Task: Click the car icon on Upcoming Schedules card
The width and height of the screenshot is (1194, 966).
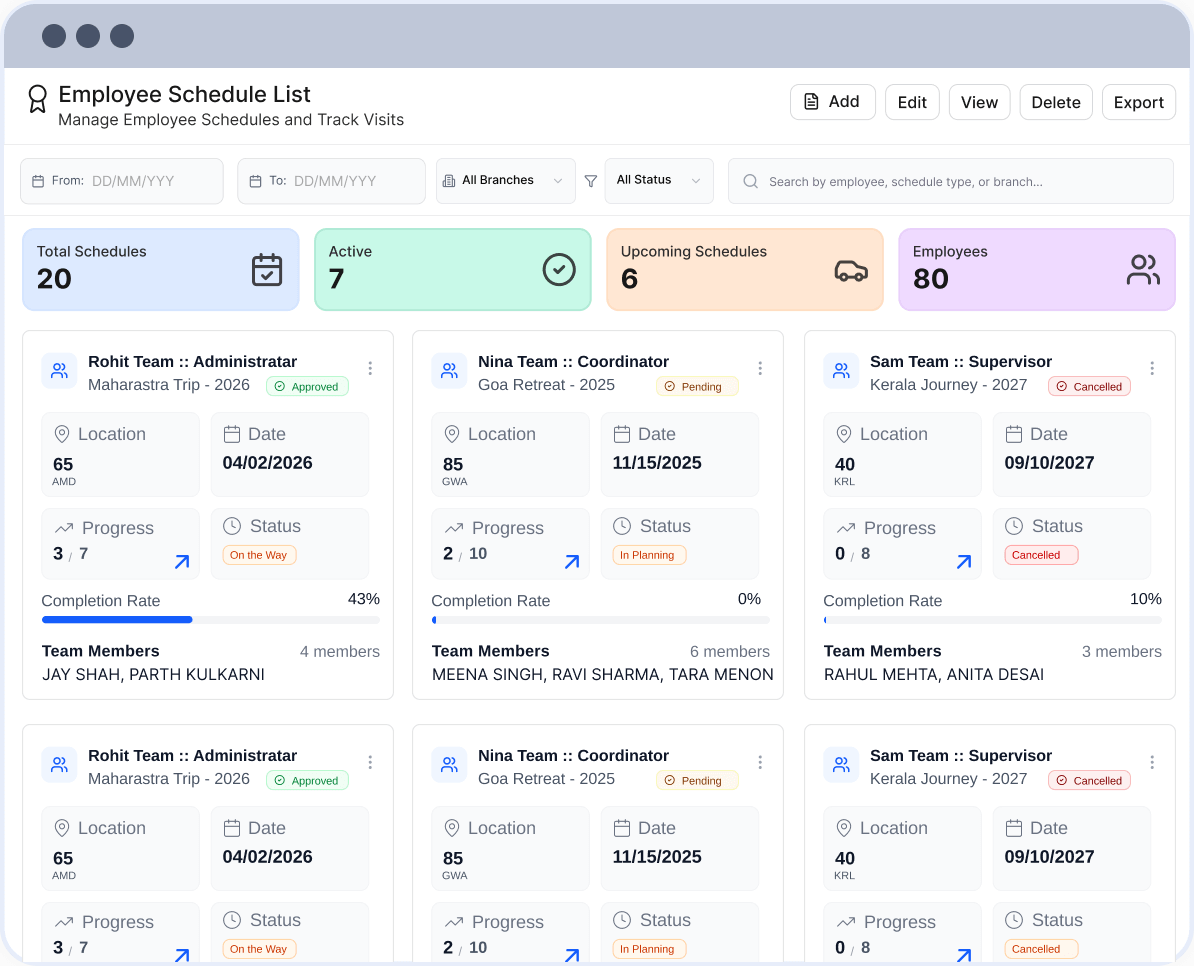Action: (851, 270)
